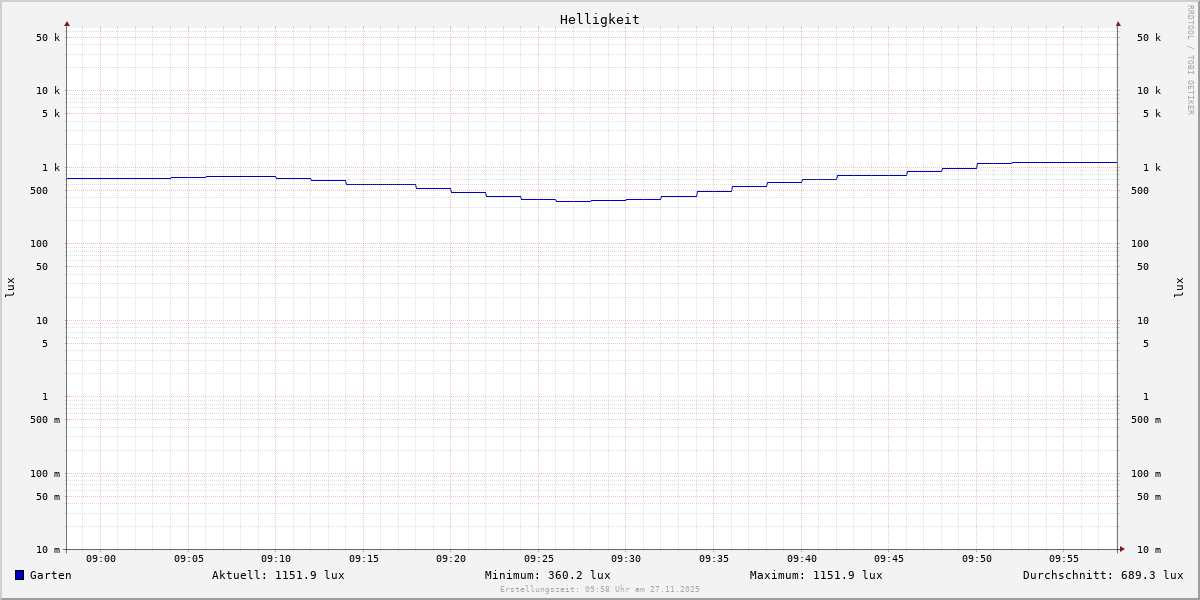Click the 09:15 tick label

click(x=364, y=559)
